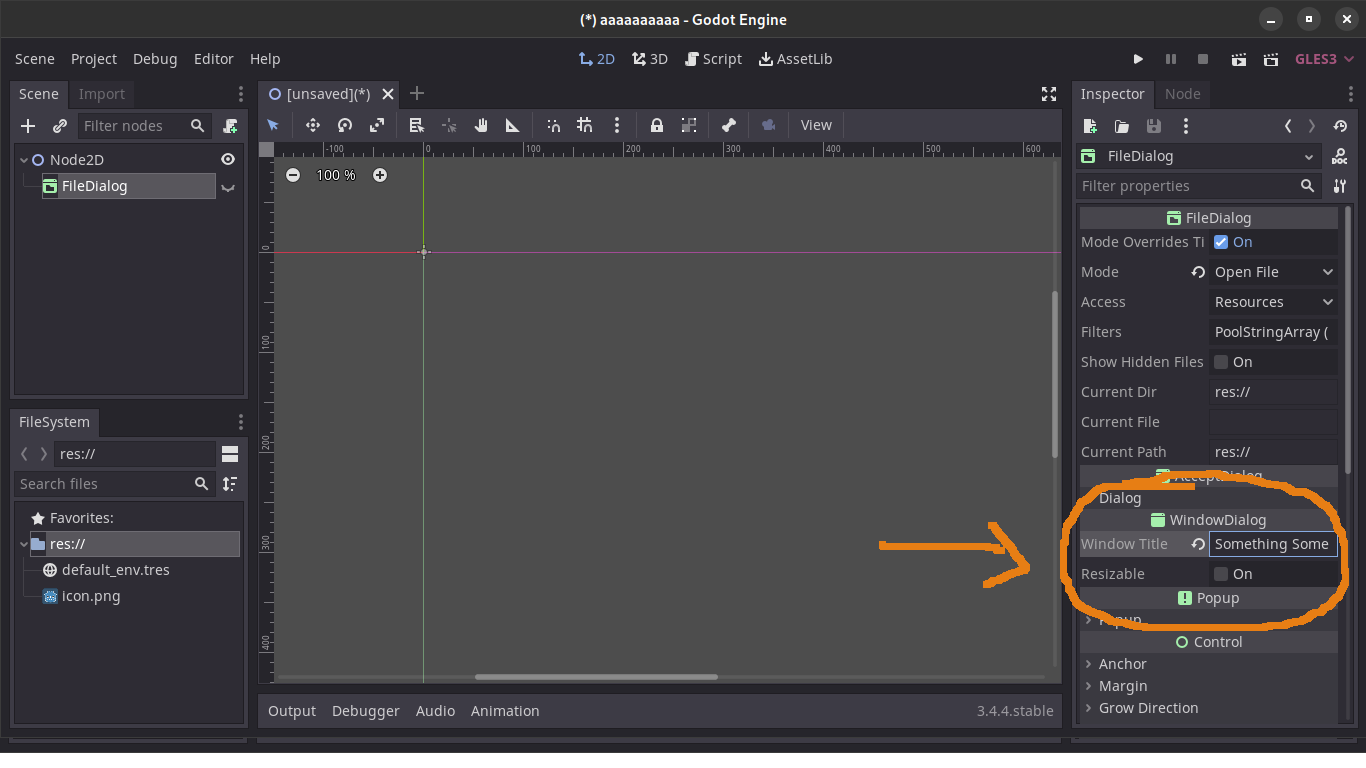
Task: Play the current scene clapper icon
Action: 1239,59
